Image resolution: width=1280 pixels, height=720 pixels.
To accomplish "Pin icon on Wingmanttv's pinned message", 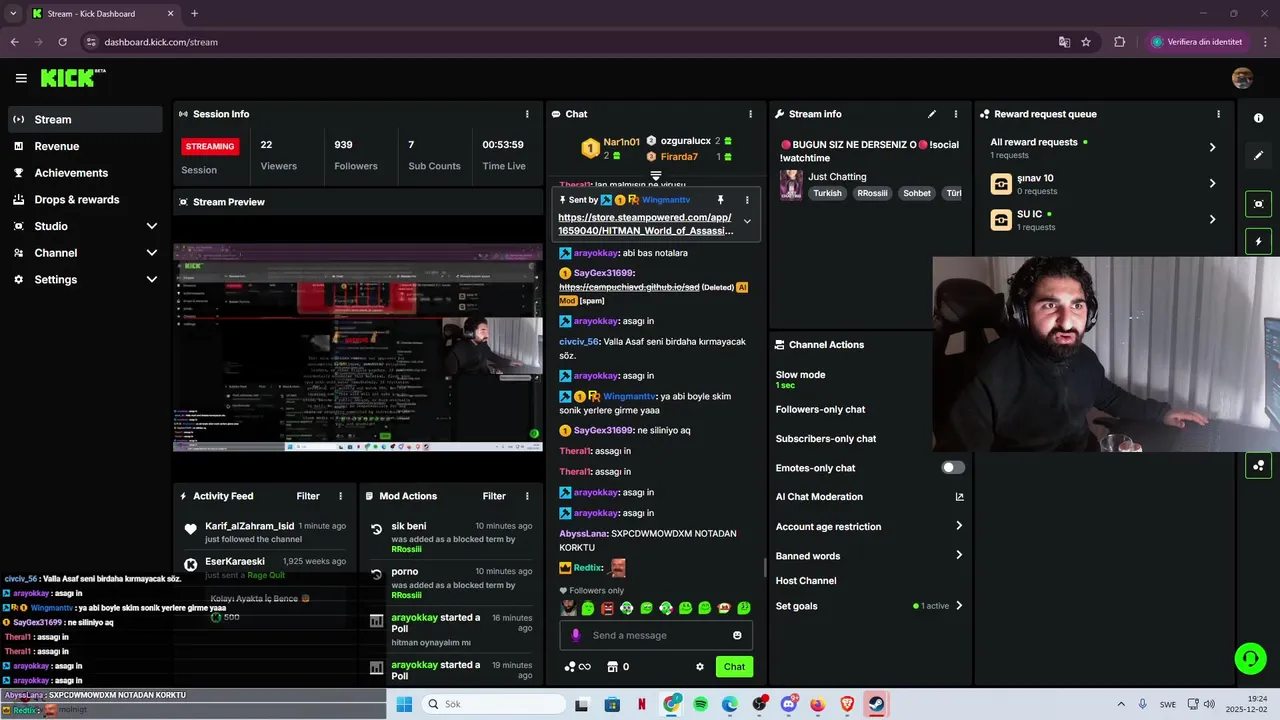I will click(x=720, y=200).
